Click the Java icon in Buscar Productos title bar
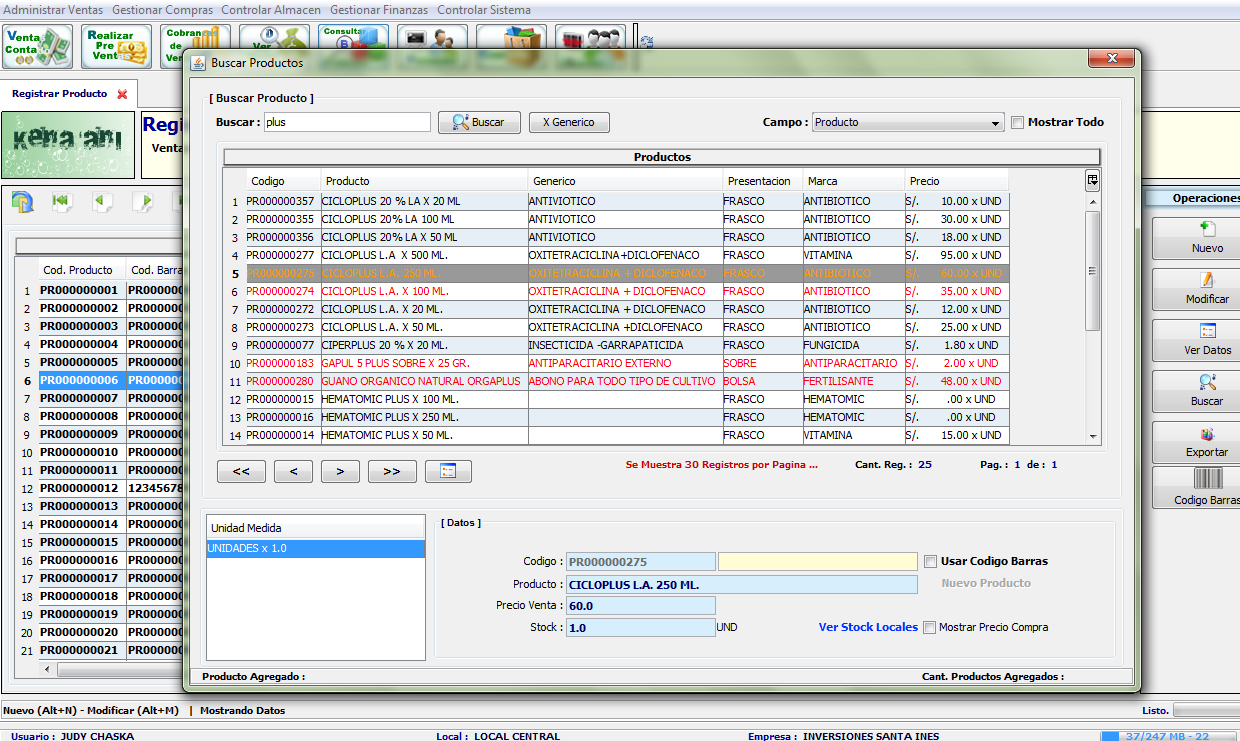Viewport: 1240px width, 741px height. pos(197,62)
